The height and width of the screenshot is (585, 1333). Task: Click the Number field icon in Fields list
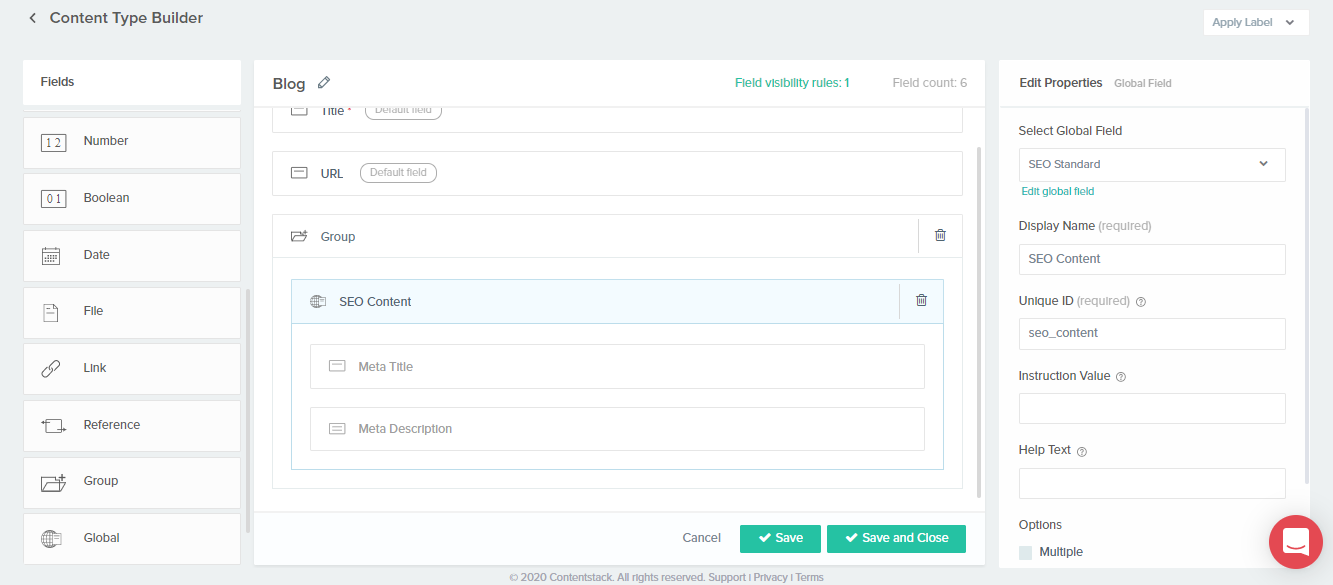coord(53,142)
